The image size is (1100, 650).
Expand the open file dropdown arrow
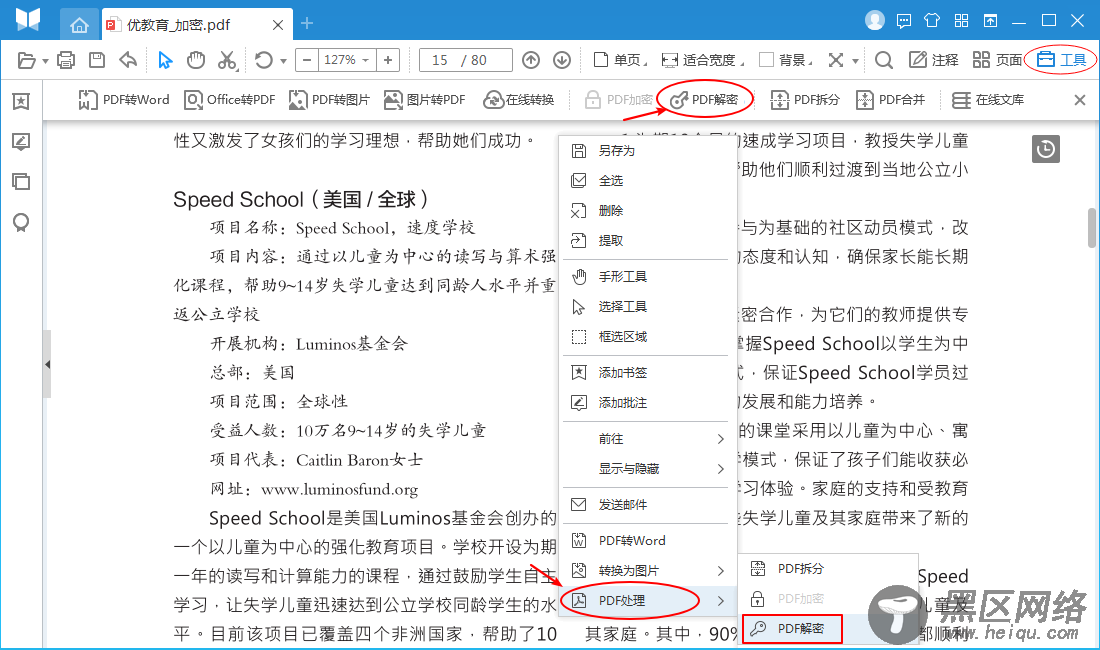point(46,61)
